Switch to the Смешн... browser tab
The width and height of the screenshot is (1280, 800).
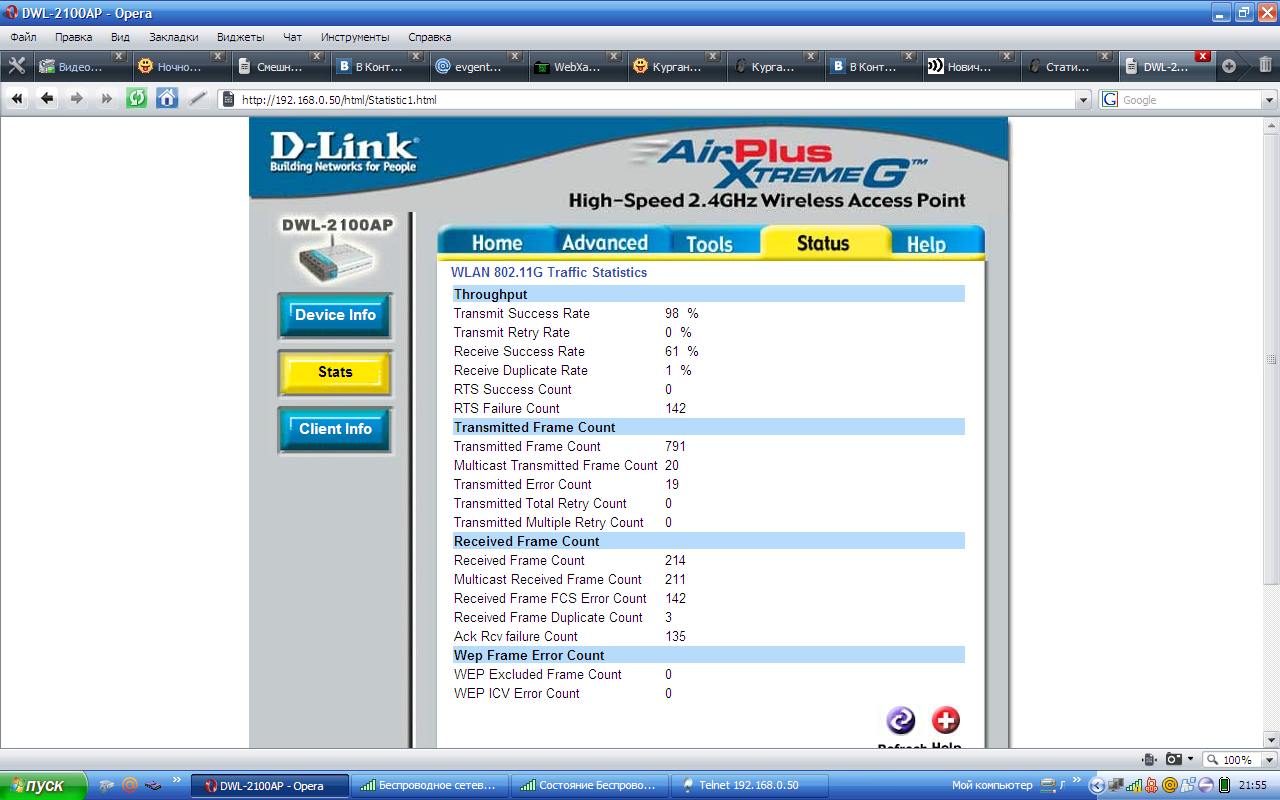[279, 67]
